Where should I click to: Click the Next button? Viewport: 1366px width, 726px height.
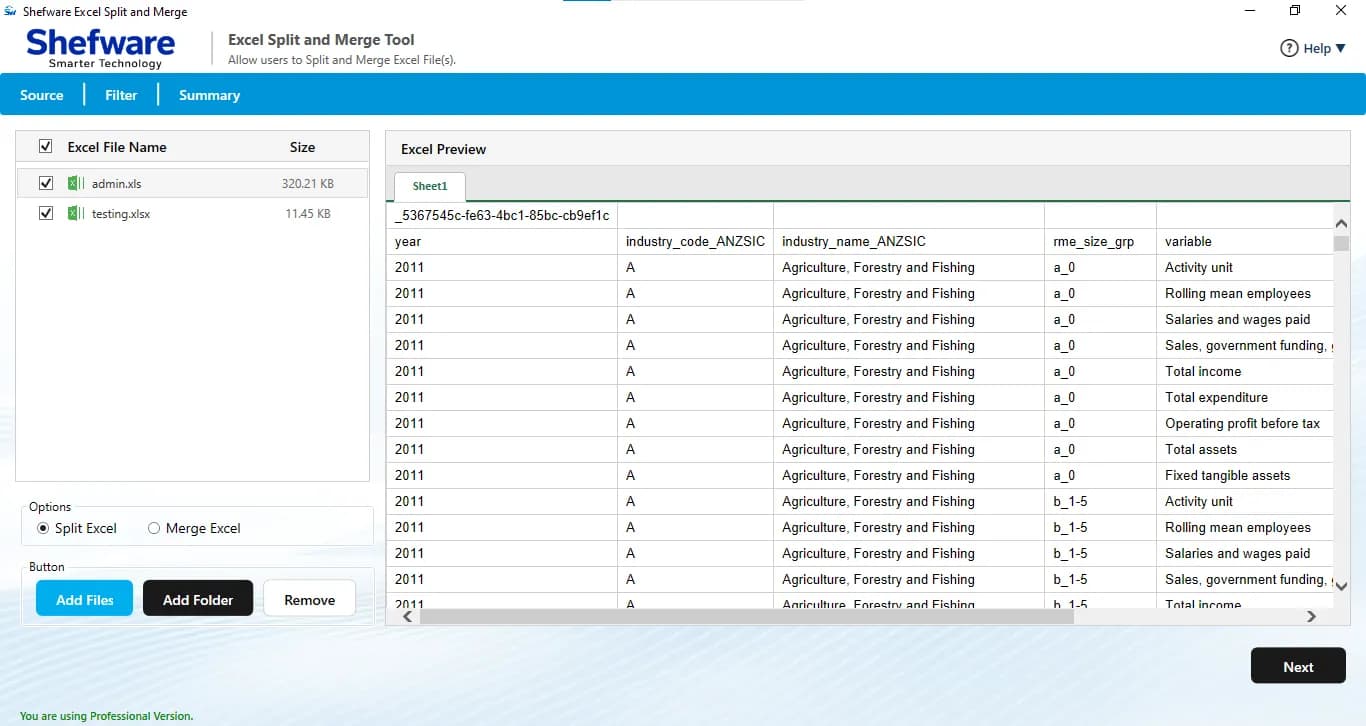click(1298, 667)
